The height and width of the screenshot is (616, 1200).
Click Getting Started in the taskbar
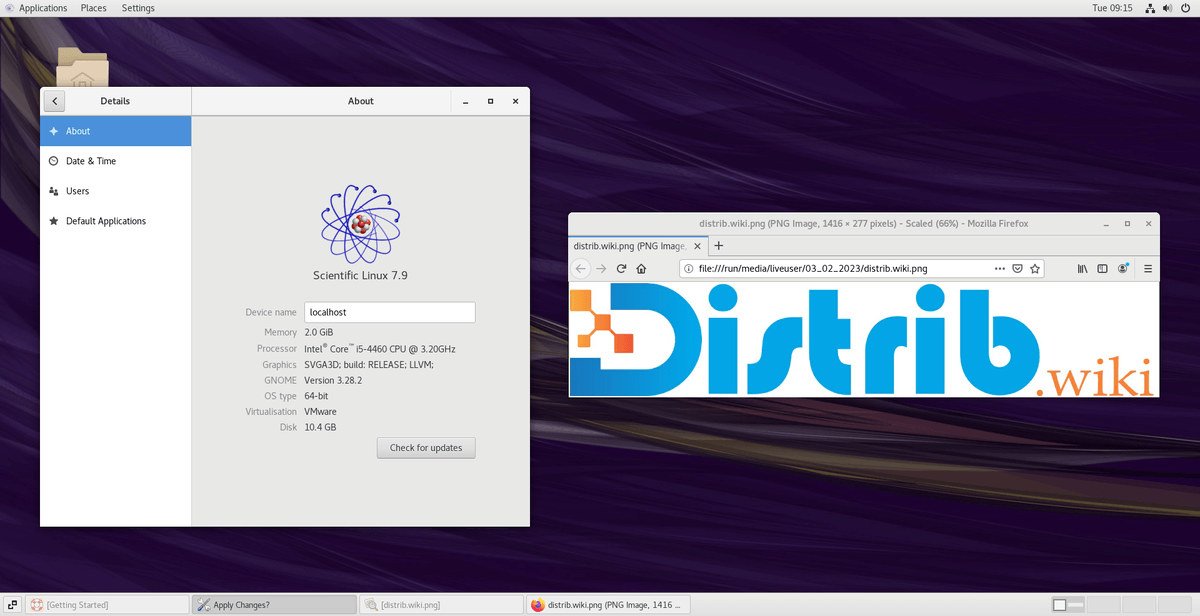tap(107, 604)
